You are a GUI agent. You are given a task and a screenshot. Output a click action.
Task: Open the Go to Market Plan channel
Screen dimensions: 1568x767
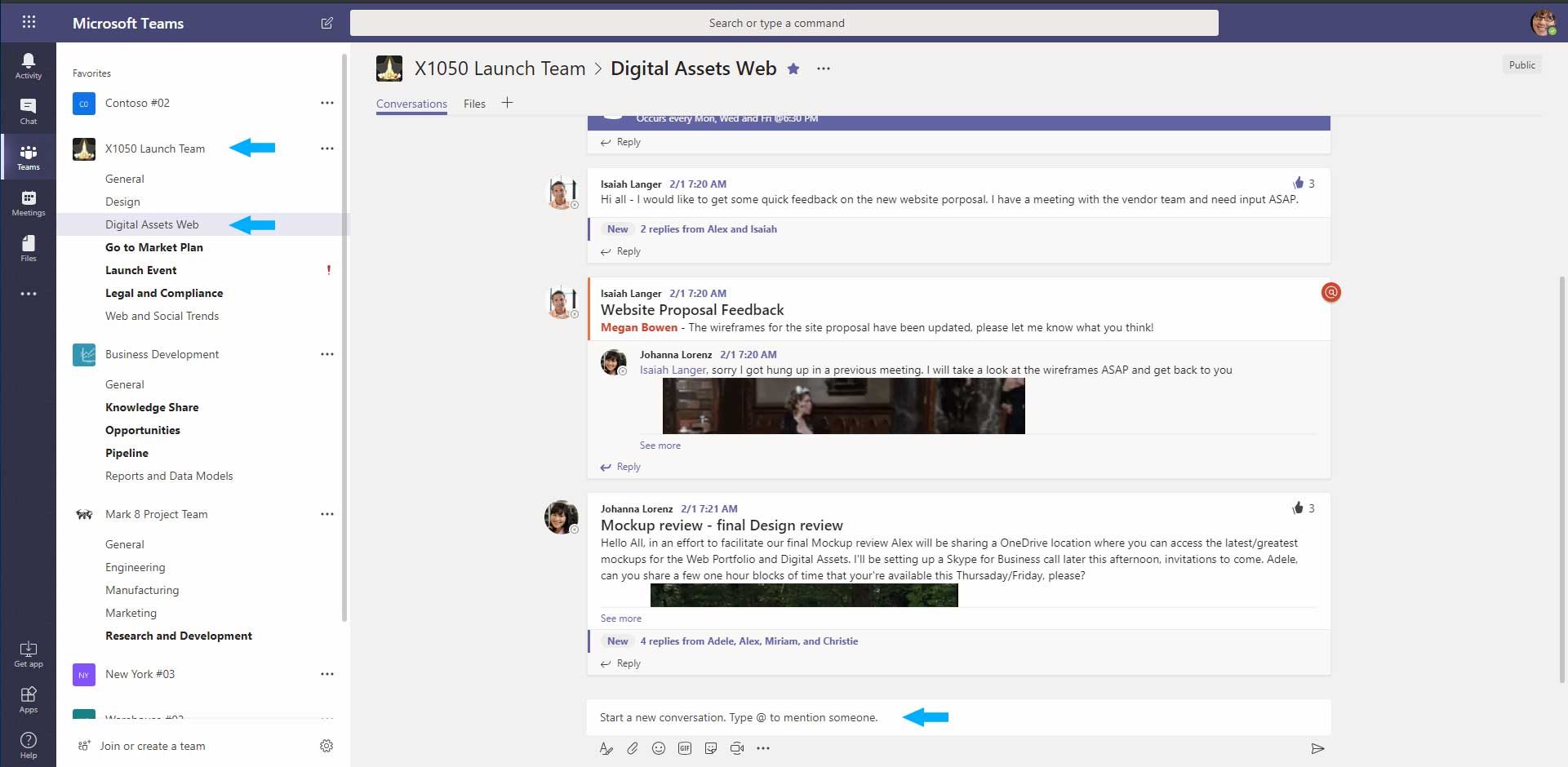point(154,247)
